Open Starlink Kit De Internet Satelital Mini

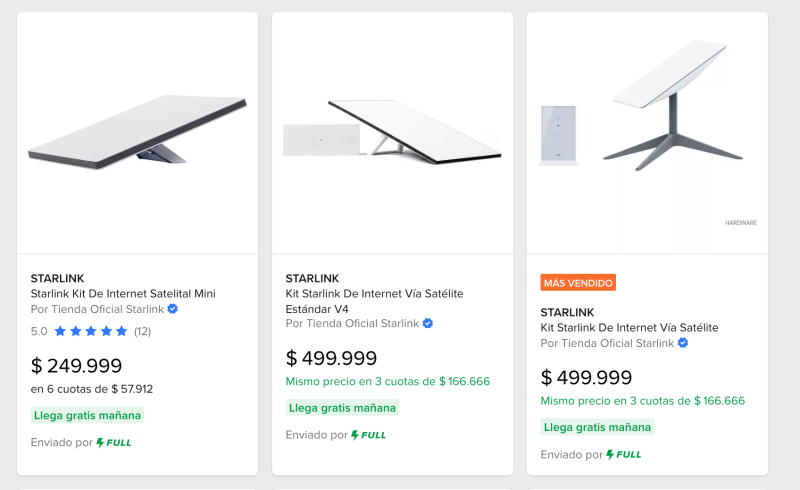pyautogui.click(x=123, y=294)
